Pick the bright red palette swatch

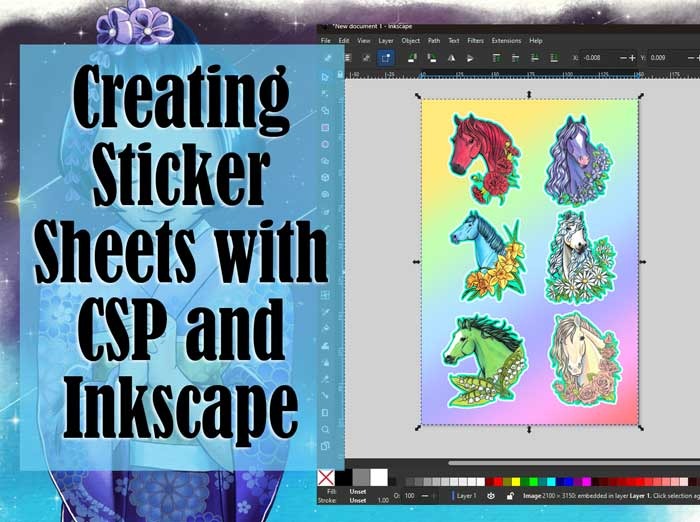point(498,481)
